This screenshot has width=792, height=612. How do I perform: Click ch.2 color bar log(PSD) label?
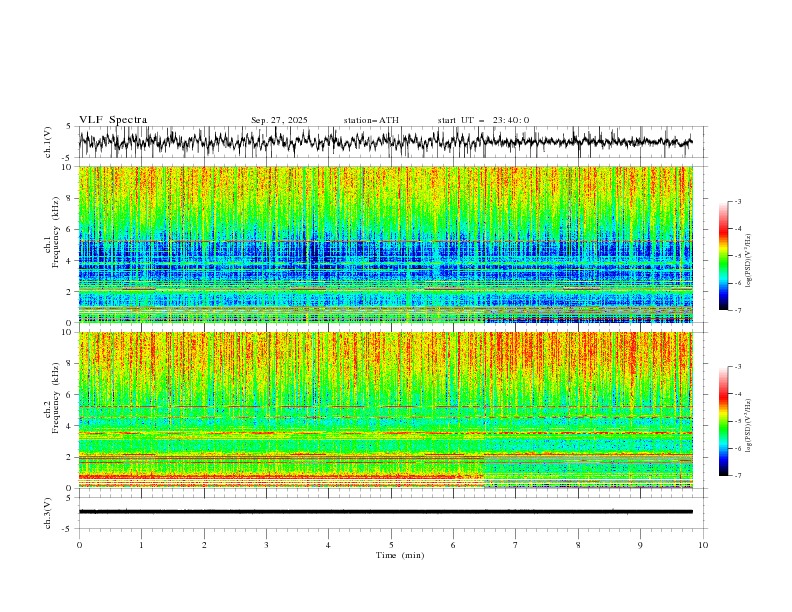pyautogui.click(x=749, y=425)
